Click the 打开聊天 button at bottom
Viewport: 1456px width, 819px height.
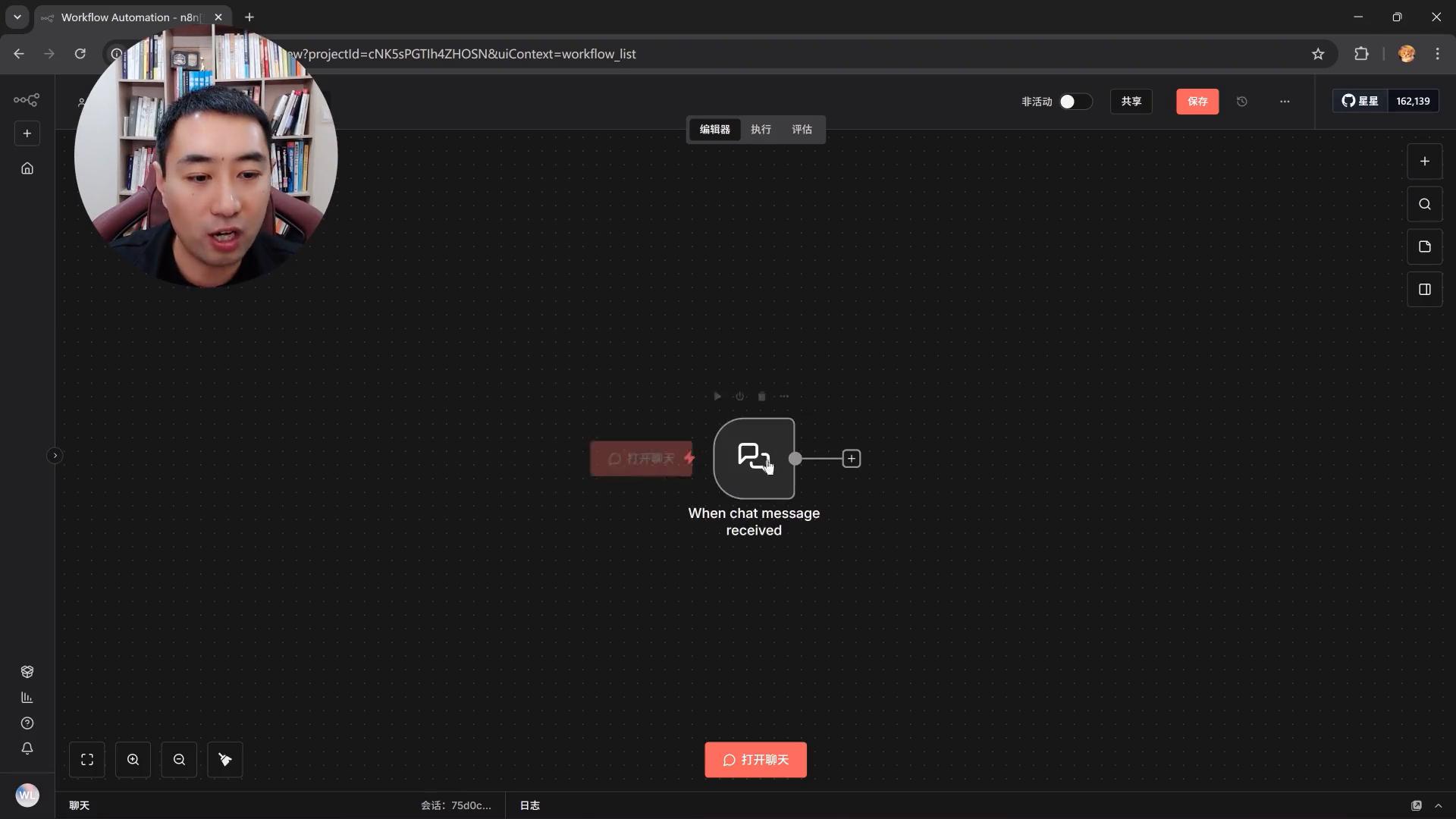coord(755,759)
